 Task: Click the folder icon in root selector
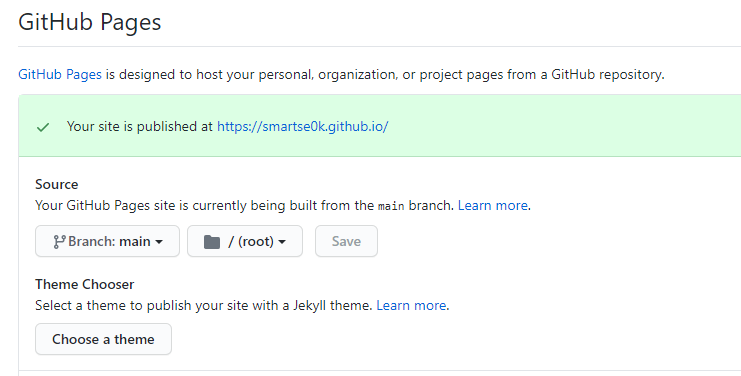point(212,242)
